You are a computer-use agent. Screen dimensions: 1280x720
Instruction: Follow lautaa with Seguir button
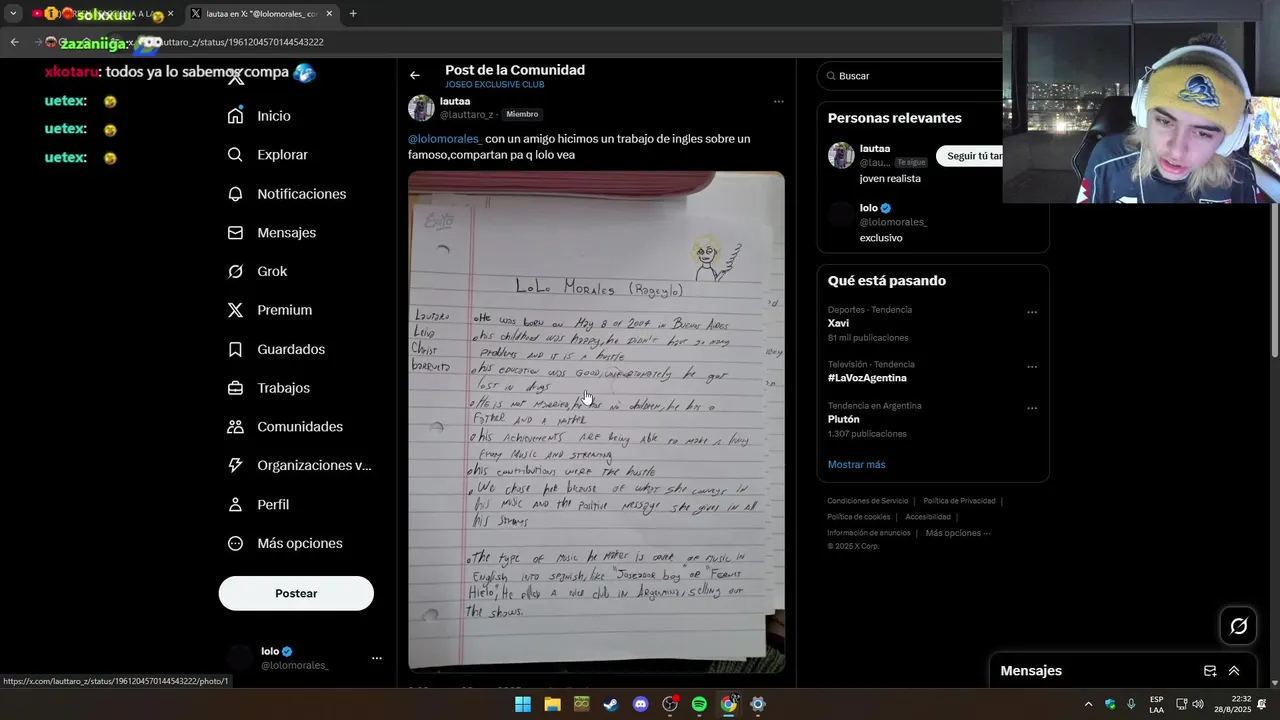[x=972, y=156]
